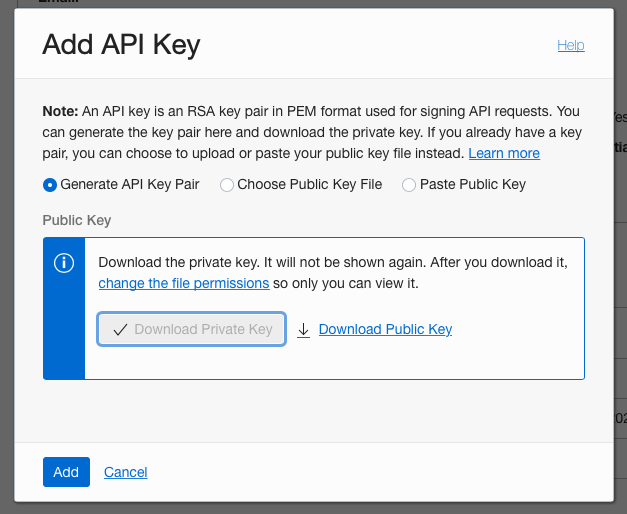Click the Public Key section label

click(x=77, y=220)
